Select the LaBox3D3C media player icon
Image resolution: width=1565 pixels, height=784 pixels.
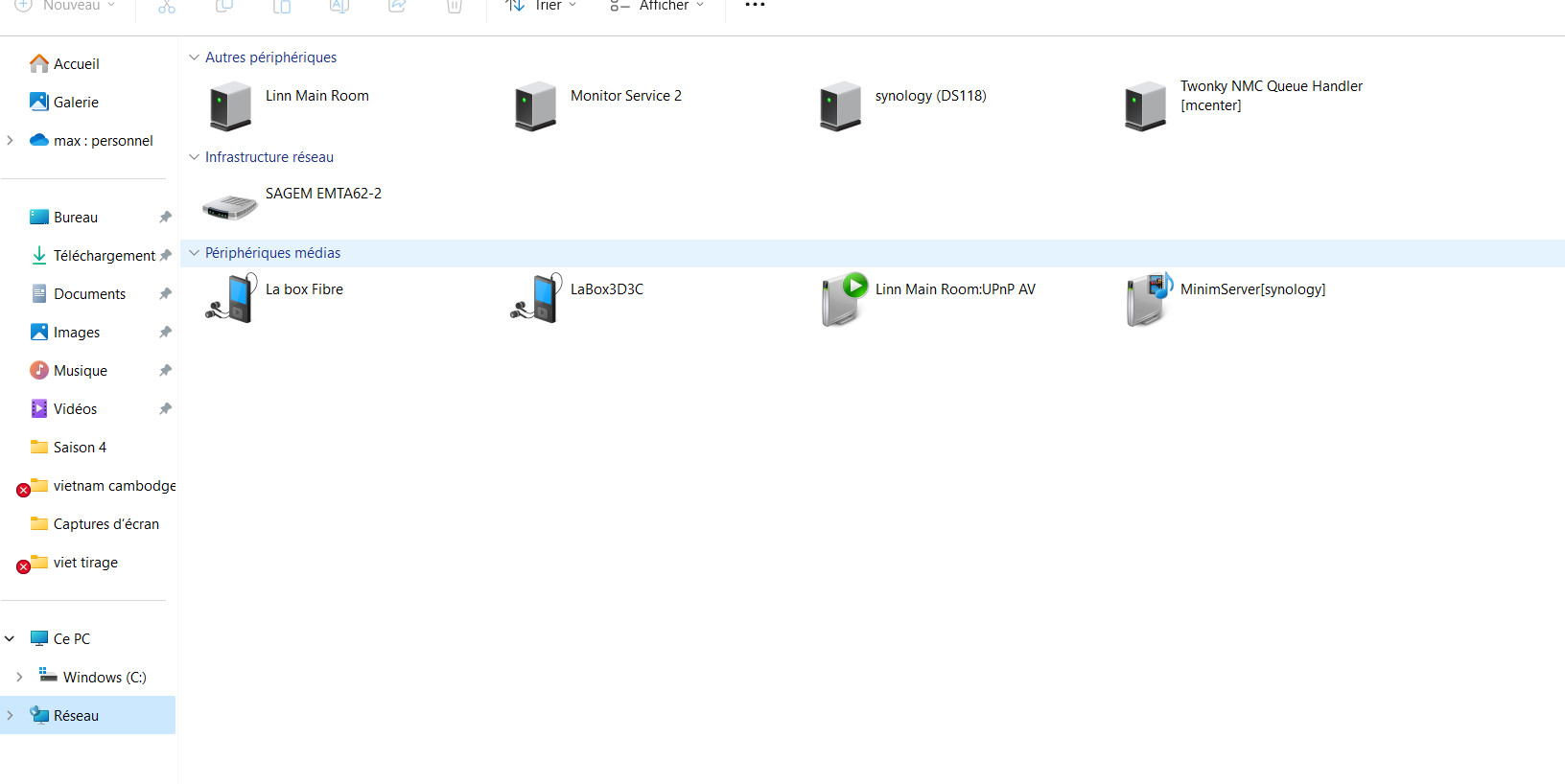click(x=535, y=298)
